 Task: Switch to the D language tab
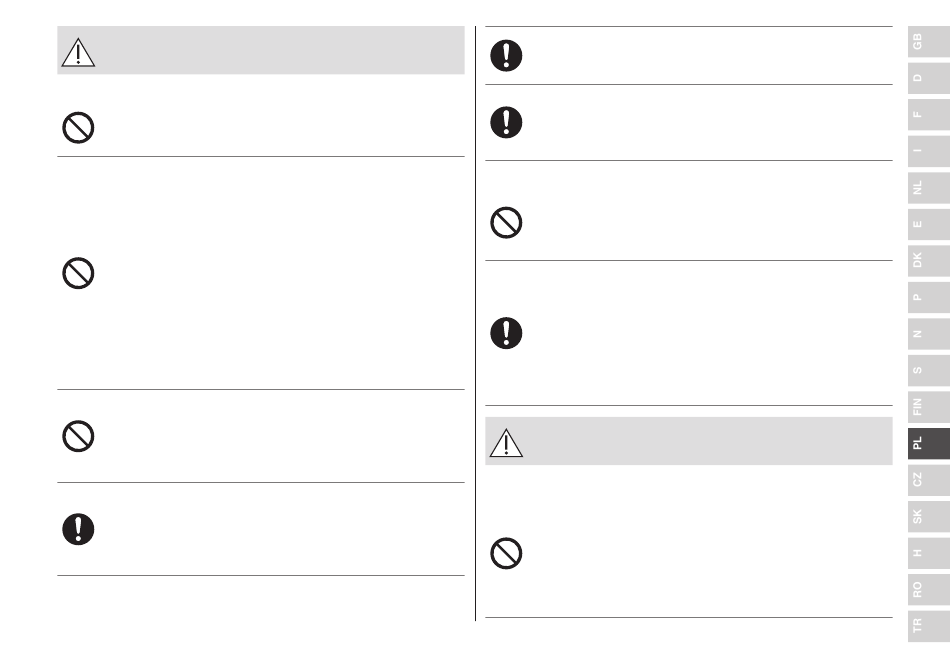pos(929,78)
